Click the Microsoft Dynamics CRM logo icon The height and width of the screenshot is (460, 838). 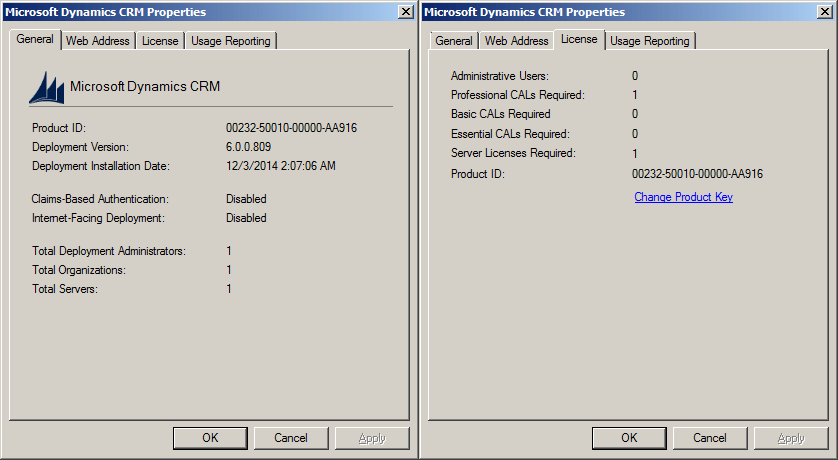point(46,88)
